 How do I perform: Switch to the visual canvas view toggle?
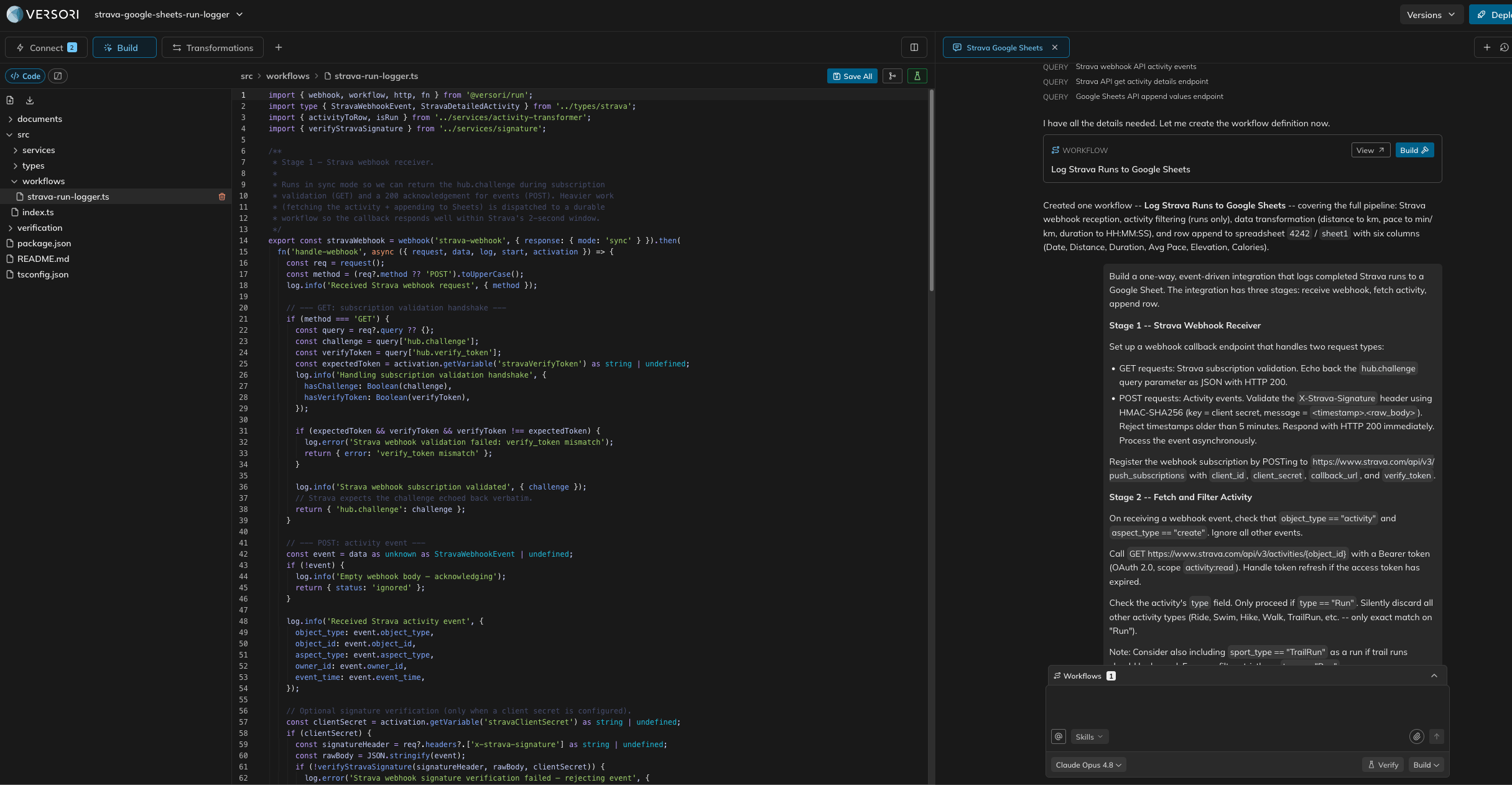58,76
